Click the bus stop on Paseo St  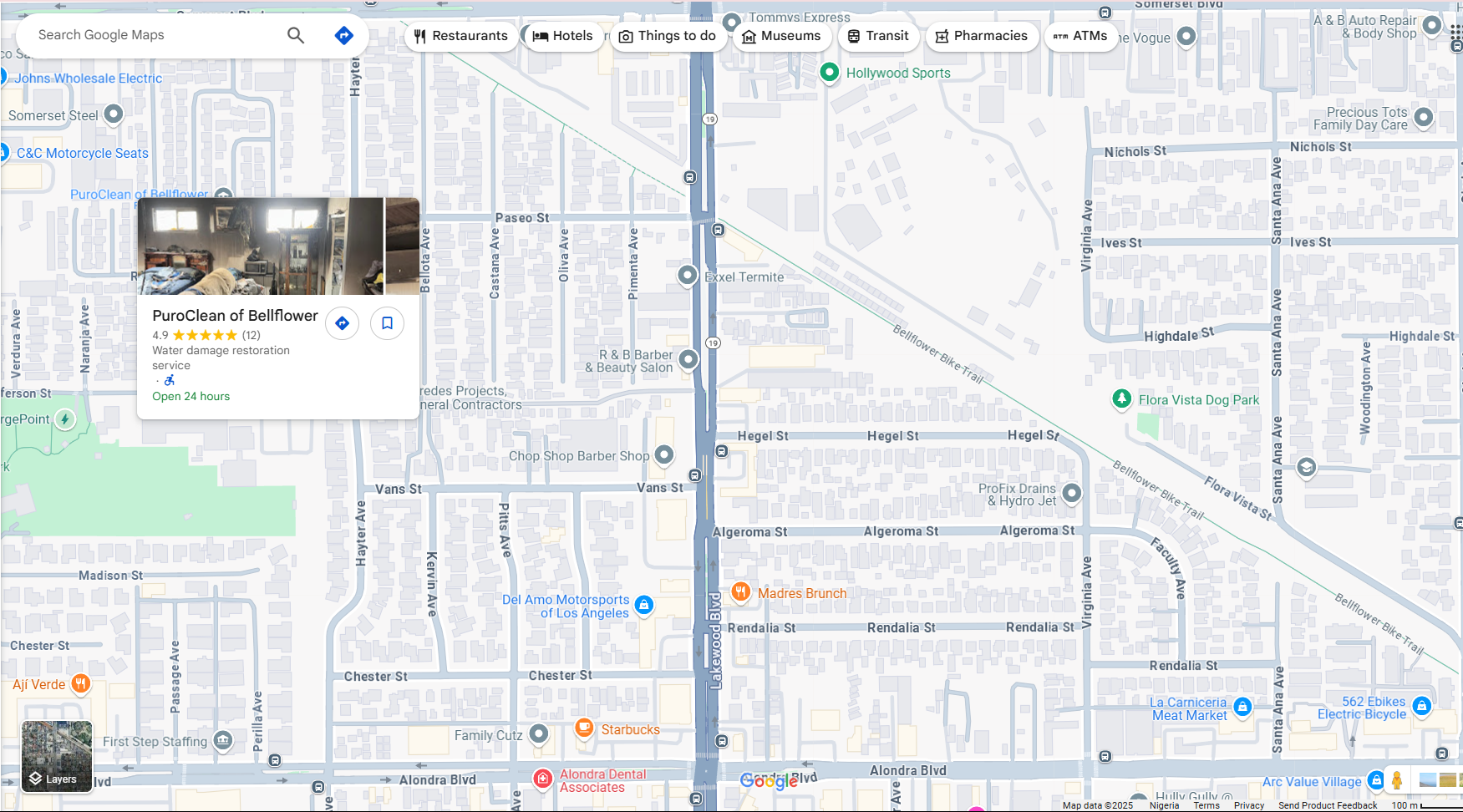click(719, 230)
